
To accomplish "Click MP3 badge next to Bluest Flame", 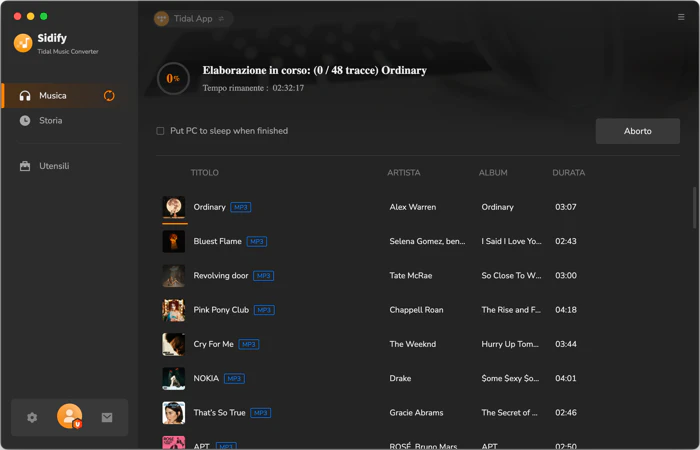I will point(257,242).
